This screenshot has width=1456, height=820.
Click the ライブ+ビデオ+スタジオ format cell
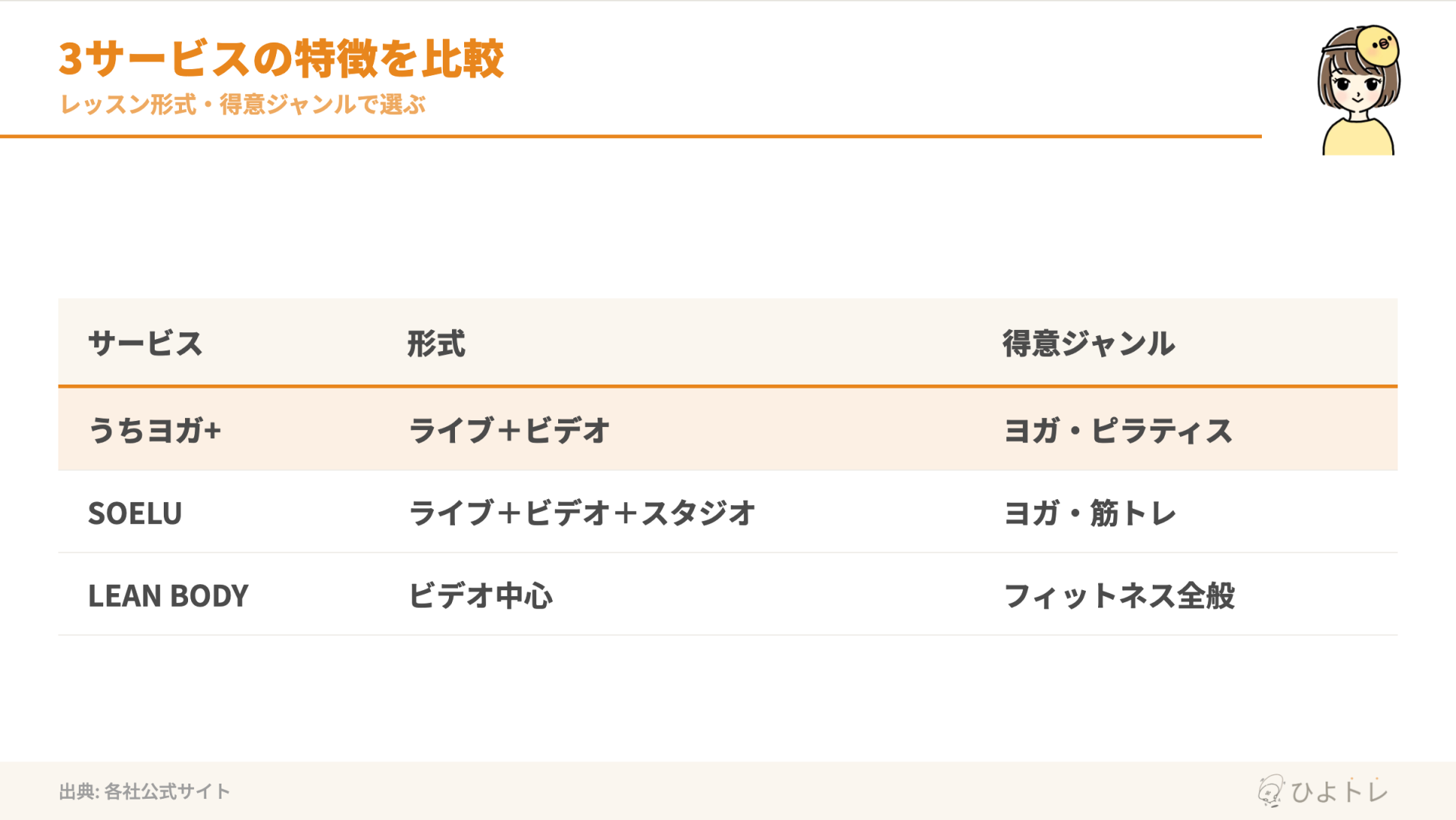click(582, 513)
